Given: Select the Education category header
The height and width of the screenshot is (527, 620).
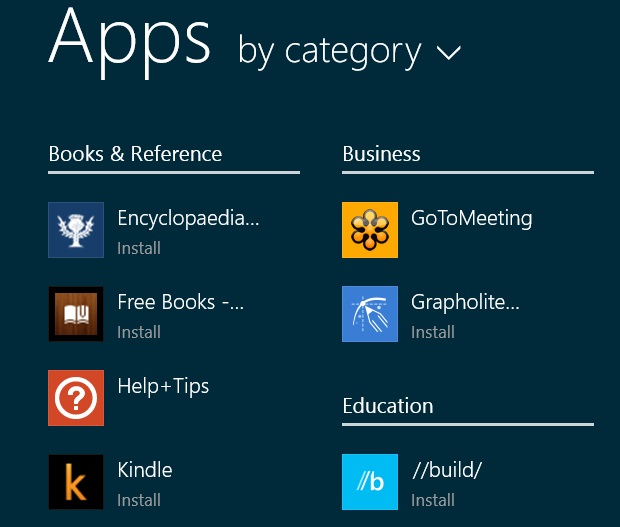Looking at the screenshot, I should [388, 406].
